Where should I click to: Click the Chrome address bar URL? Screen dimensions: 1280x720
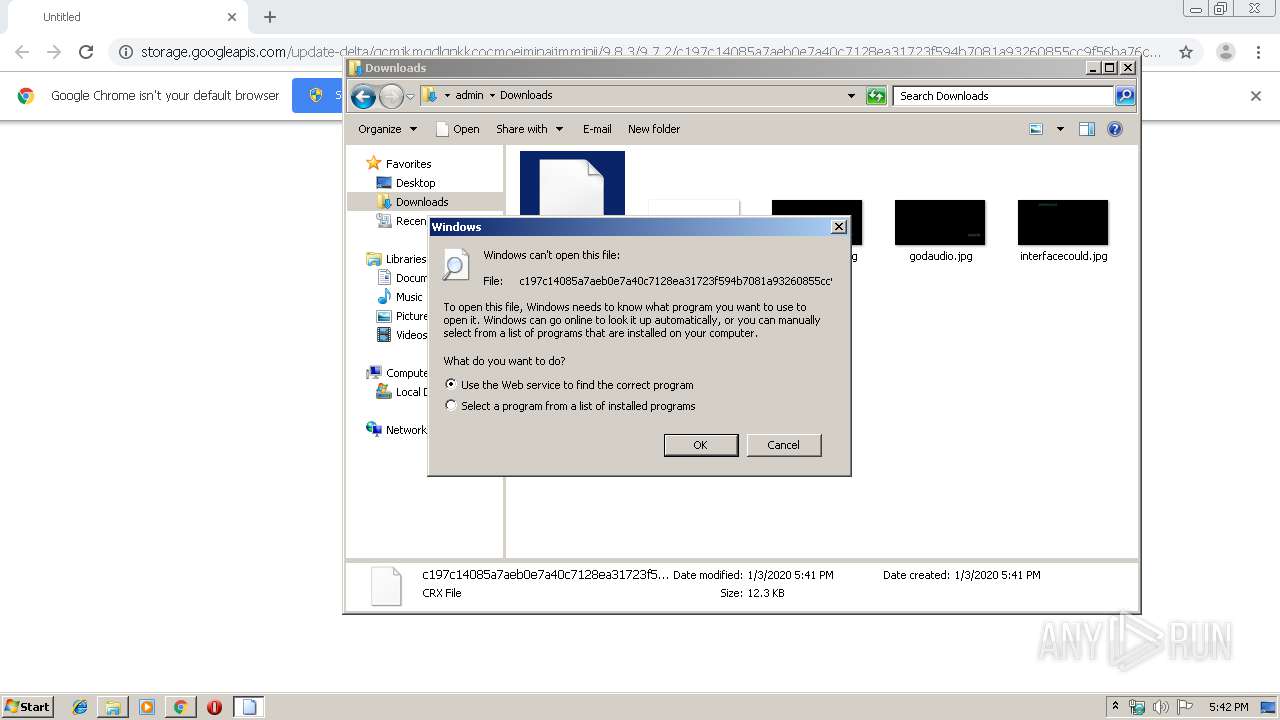(651, 52)
